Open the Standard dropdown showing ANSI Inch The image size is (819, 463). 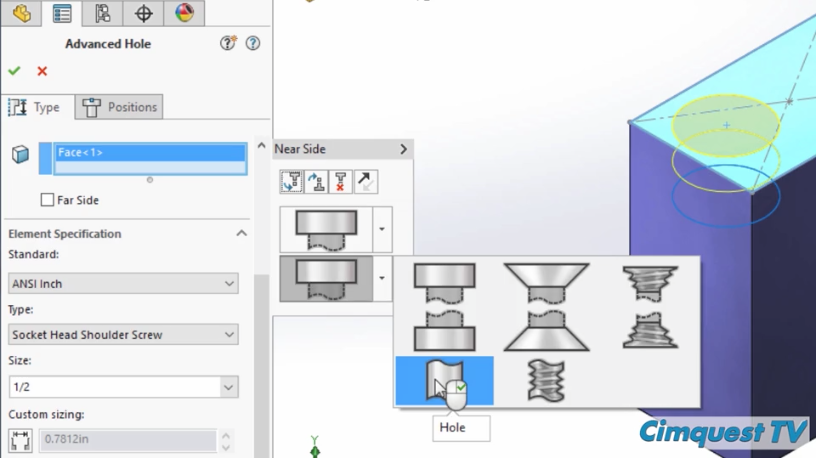pos(123,284)
